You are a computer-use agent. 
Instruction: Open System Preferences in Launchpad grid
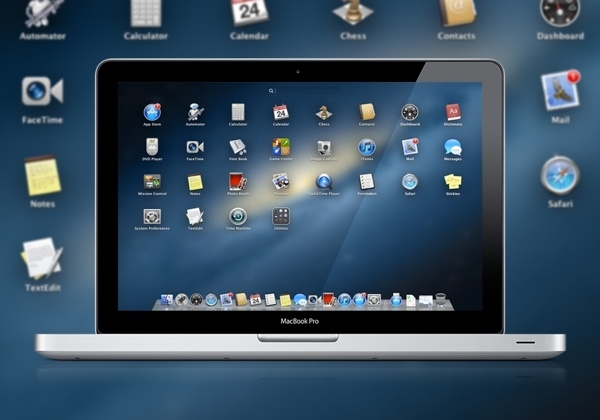coord(152,217)
